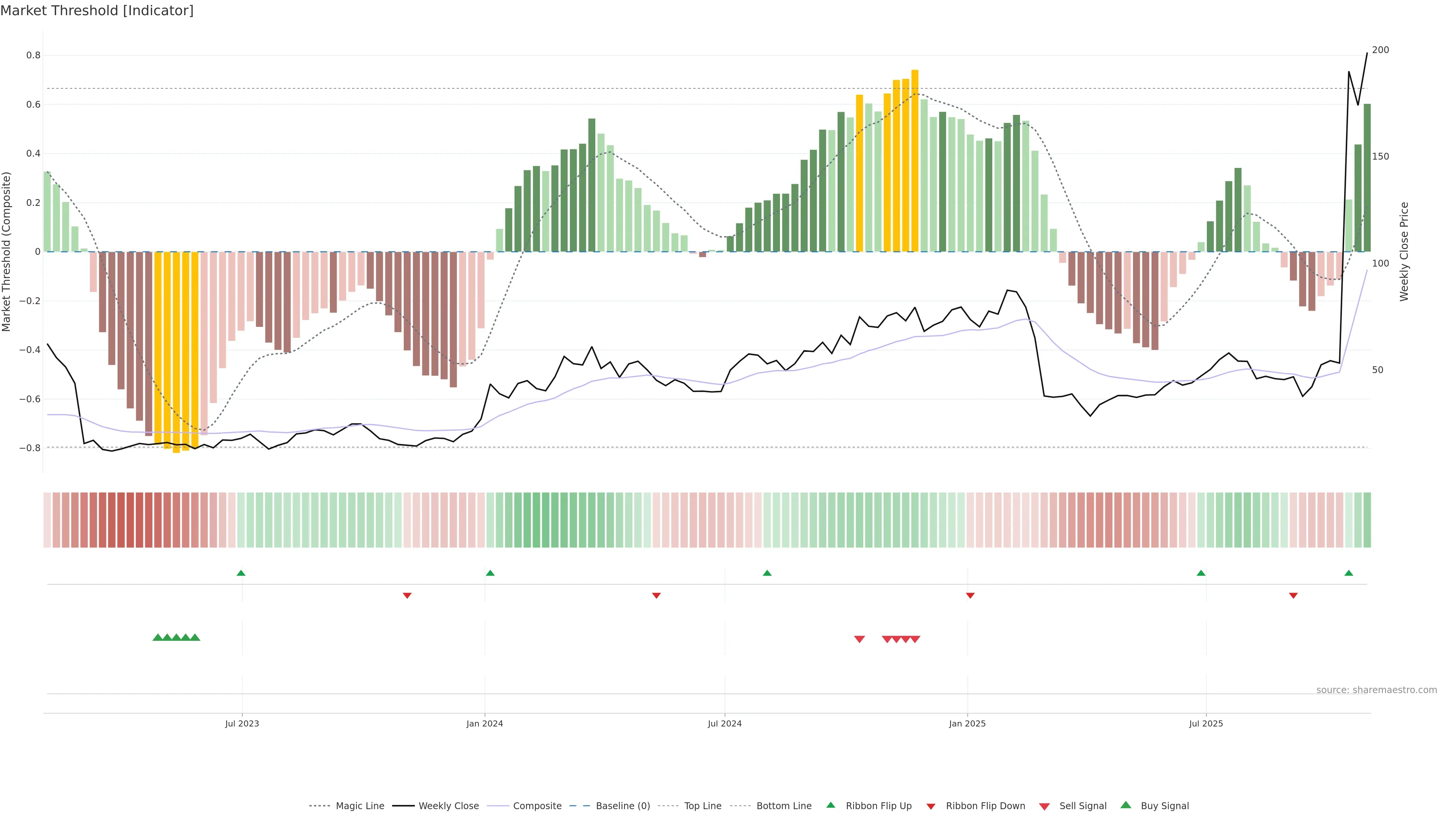
Task: Click the isolated red sell signal triangle
Action: point(859,639)
